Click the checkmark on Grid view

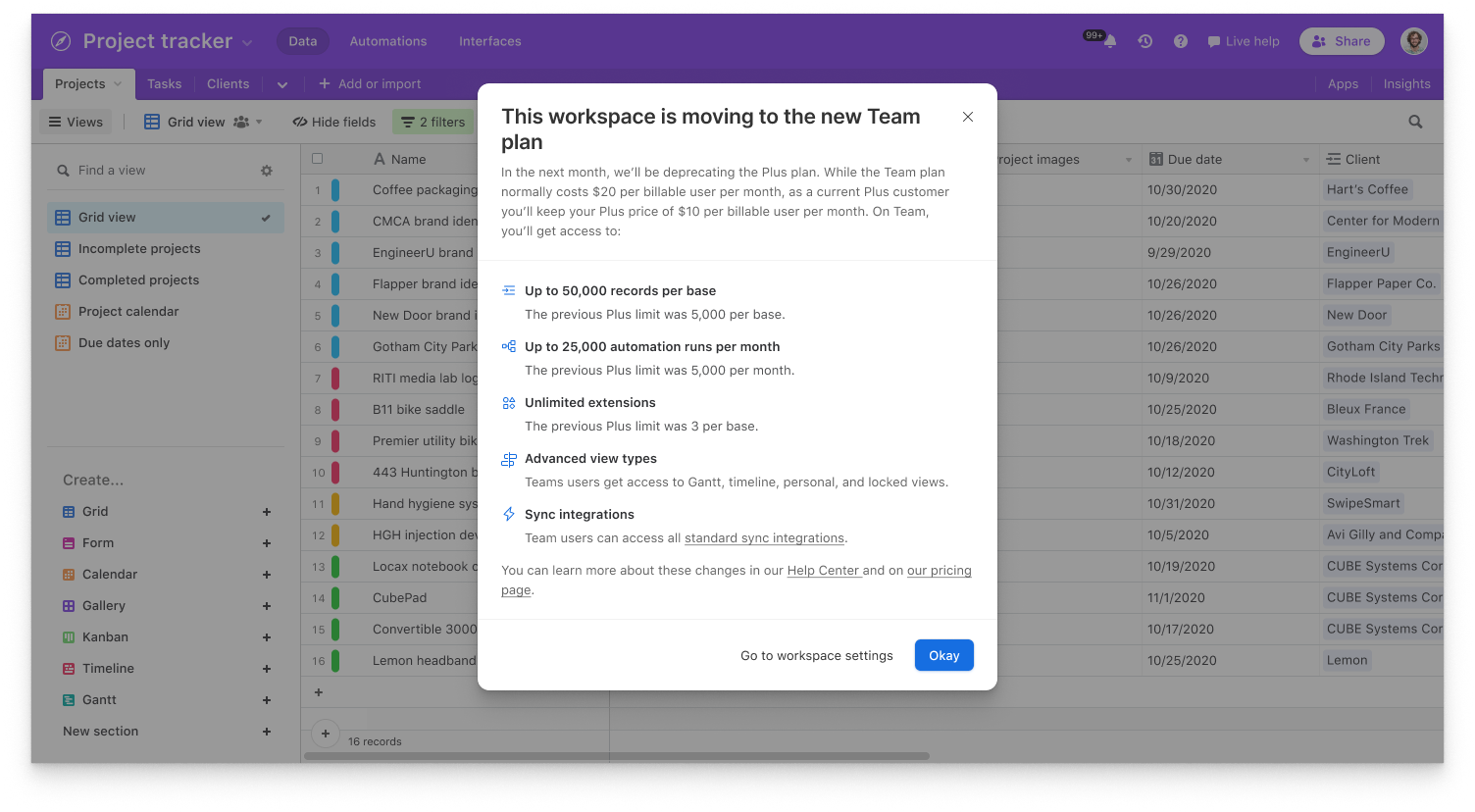coord(265,217)
